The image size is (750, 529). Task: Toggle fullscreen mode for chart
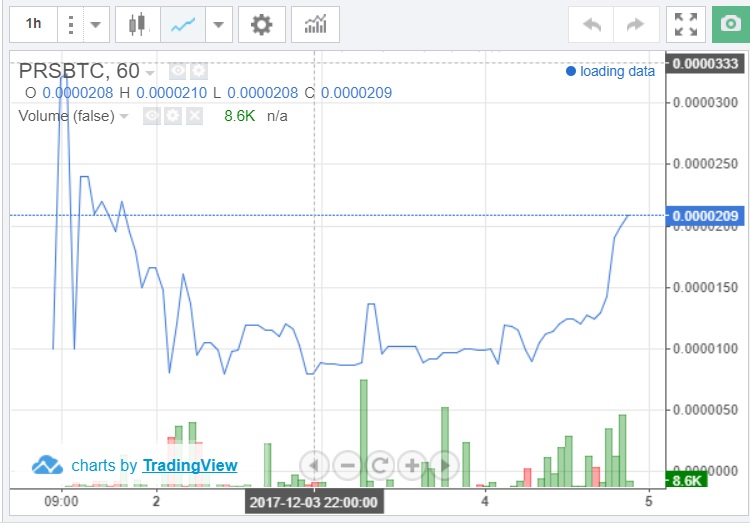coord(685,24)
